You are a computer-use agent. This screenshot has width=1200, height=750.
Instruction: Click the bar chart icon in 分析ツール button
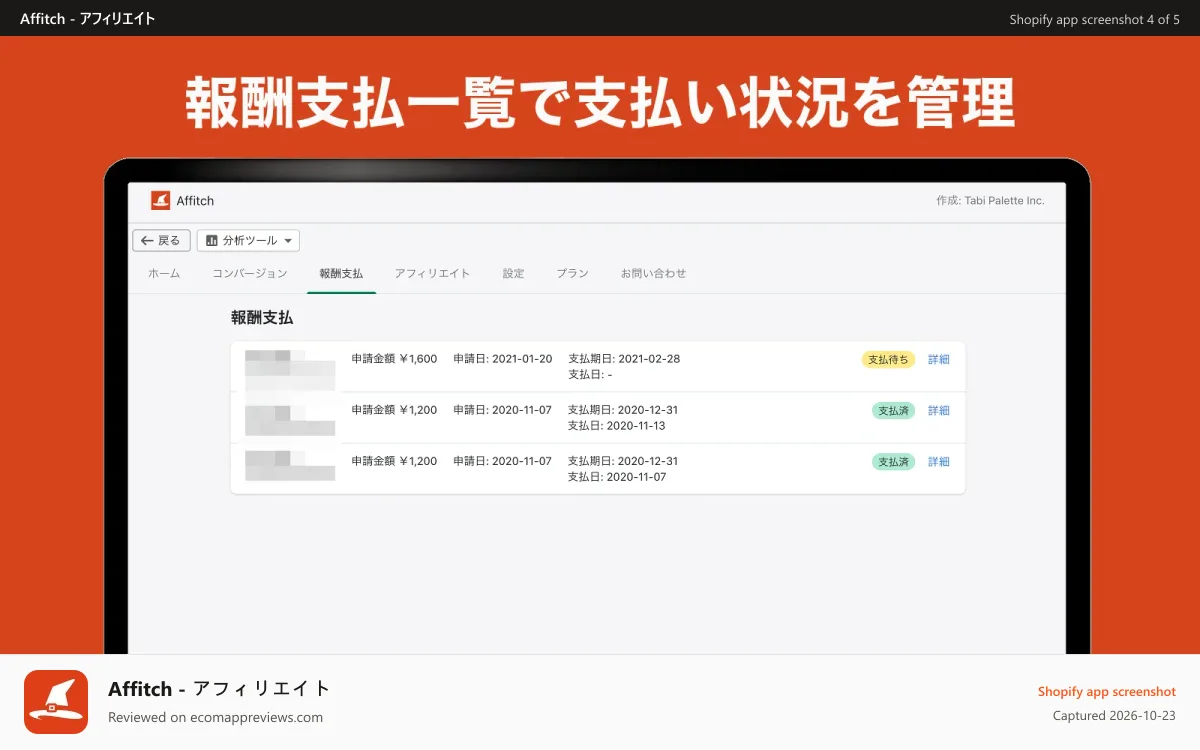(211, 241)
